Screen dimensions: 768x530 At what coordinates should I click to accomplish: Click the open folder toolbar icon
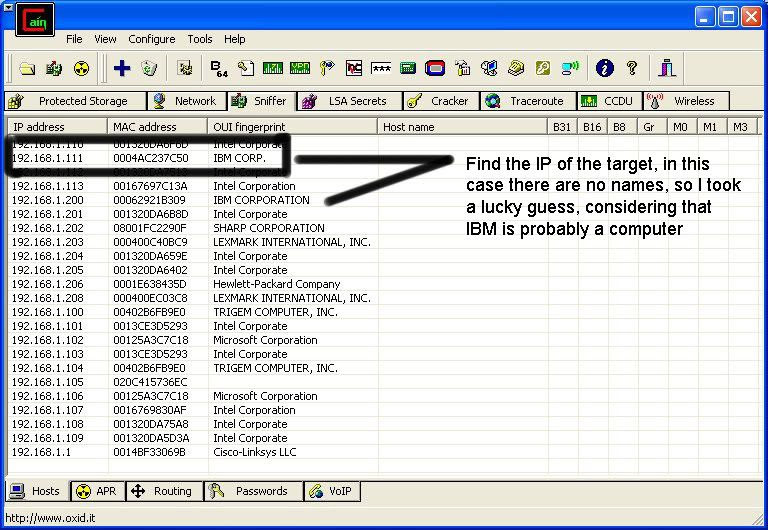click(x=27, y=68)
